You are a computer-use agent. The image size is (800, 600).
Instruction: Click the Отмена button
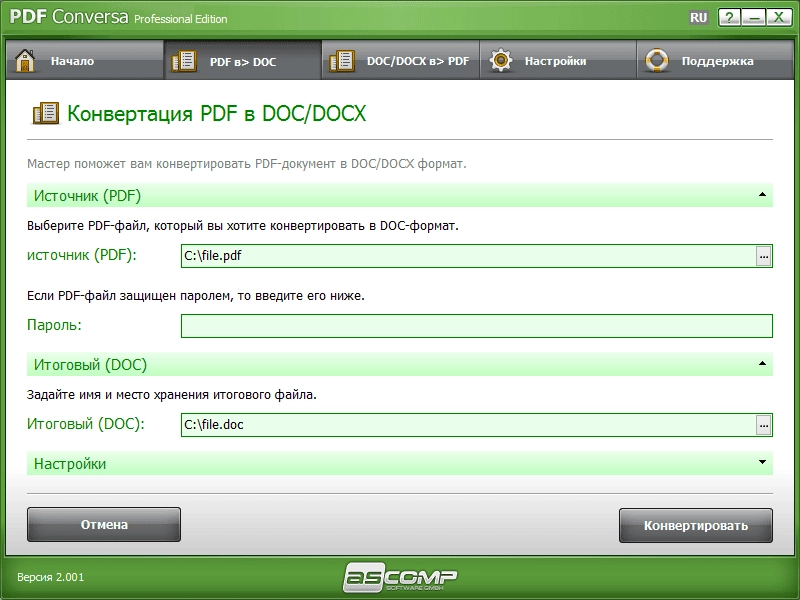click(x=104, y=524)
